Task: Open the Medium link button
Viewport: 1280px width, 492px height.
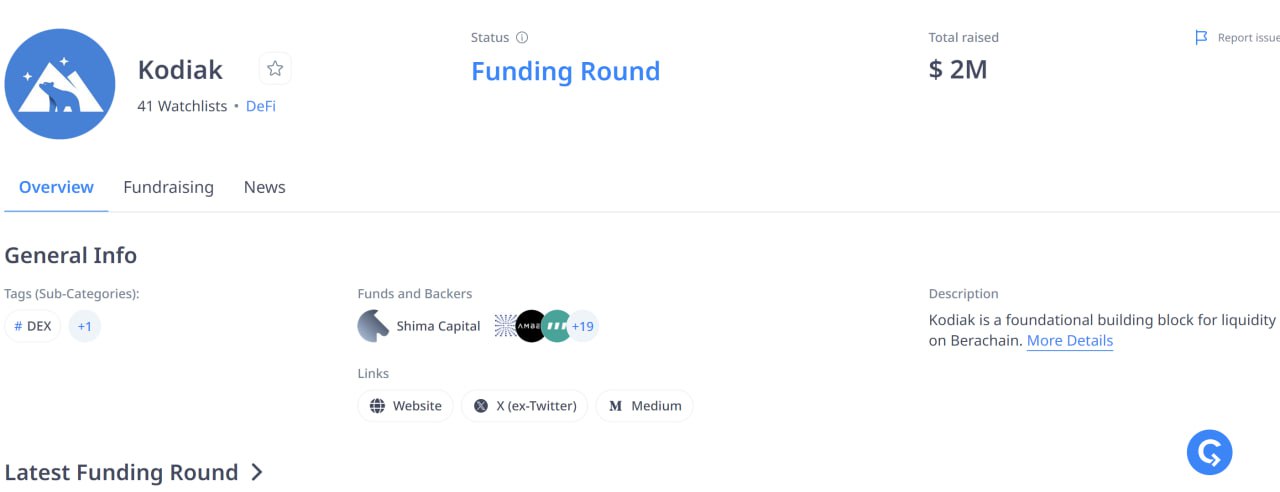Action: 645,406
